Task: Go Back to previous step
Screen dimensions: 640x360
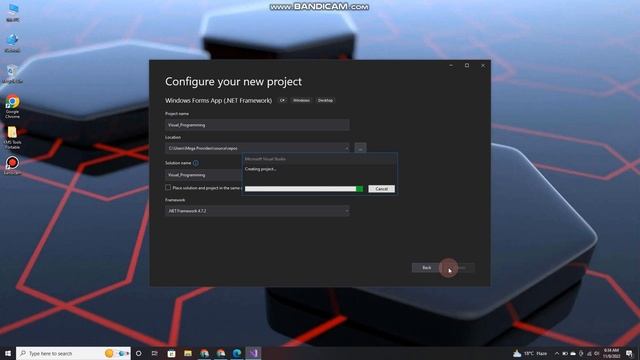Action: [x=427, y=268]
